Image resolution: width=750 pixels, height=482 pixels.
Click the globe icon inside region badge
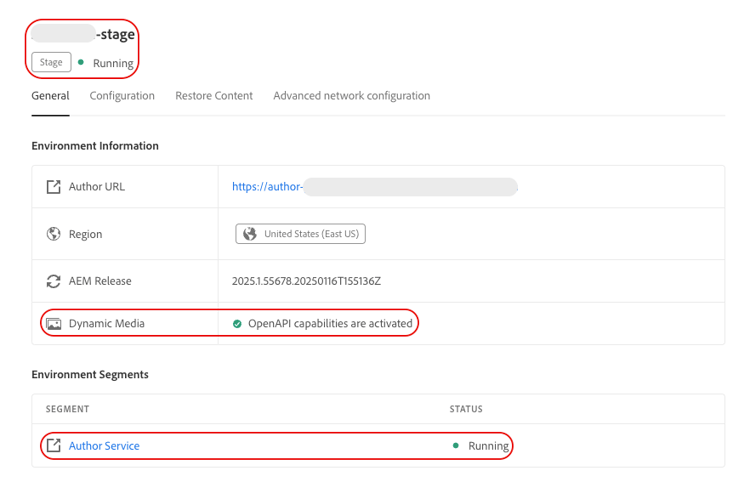point(250,234)
